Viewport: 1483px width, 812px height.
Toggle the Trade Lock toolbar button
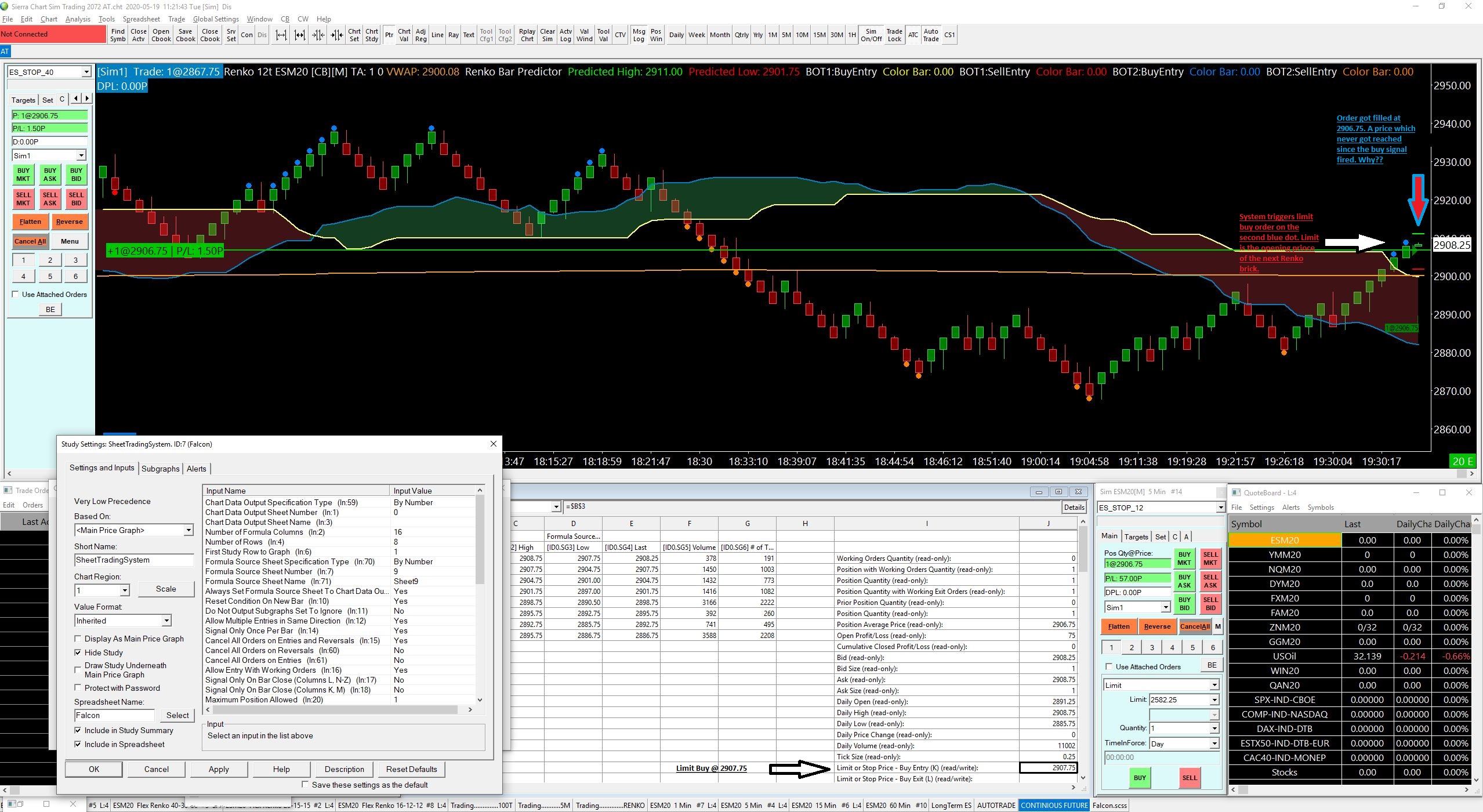click(894, 35)
